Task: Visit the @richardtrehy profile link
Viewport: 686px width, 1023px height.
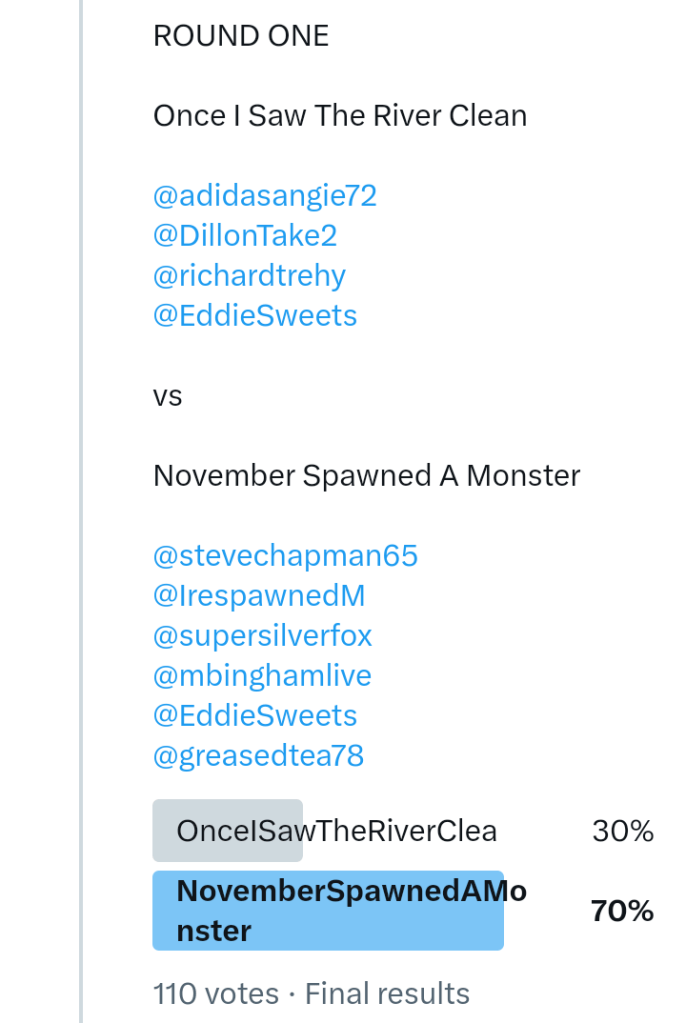Action: [x=249, y=276]
